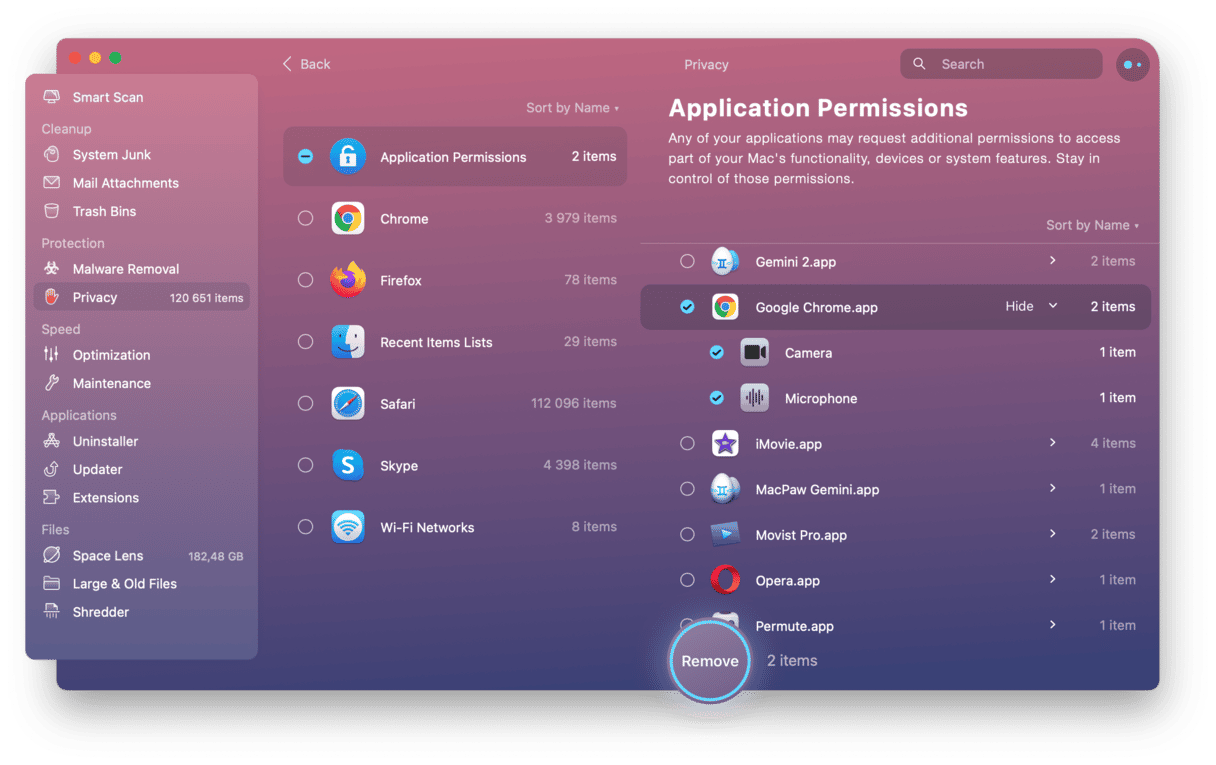Check the iMovie.app checkbox
1216x765 pixels.
[x=687, y=443]
